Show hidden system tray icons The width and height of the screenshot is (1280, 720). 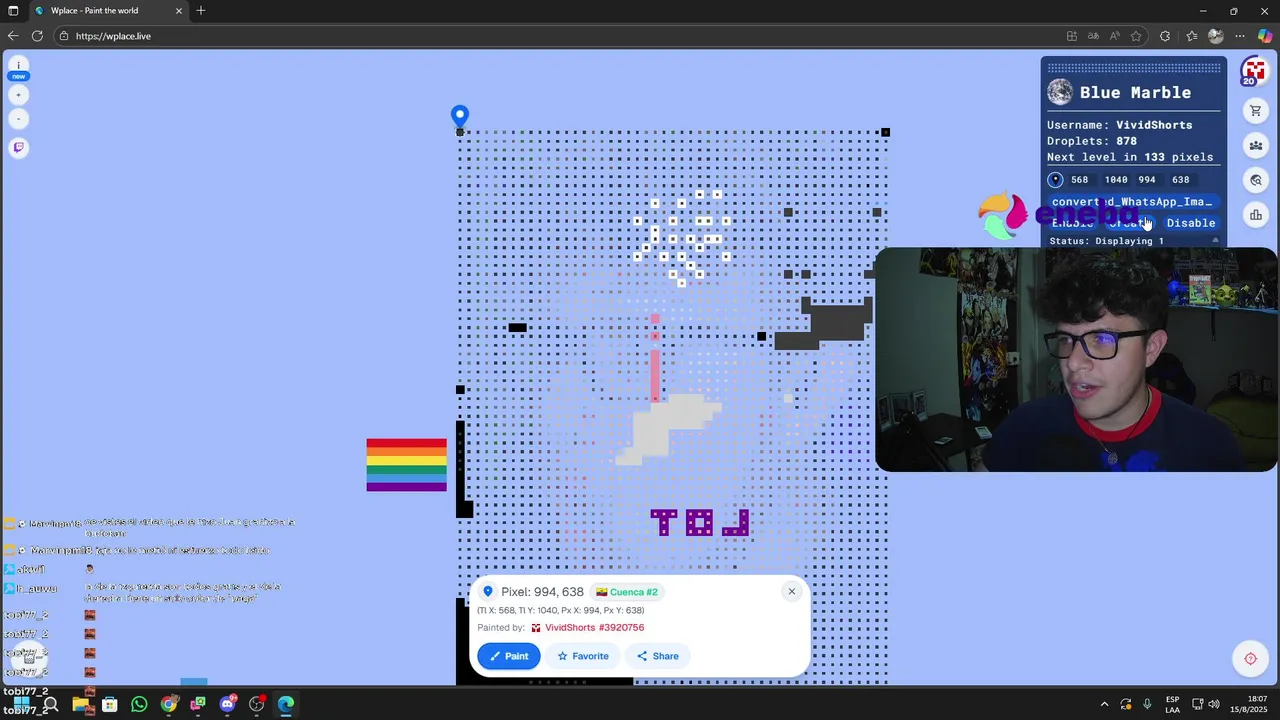tap(1104, 704)
